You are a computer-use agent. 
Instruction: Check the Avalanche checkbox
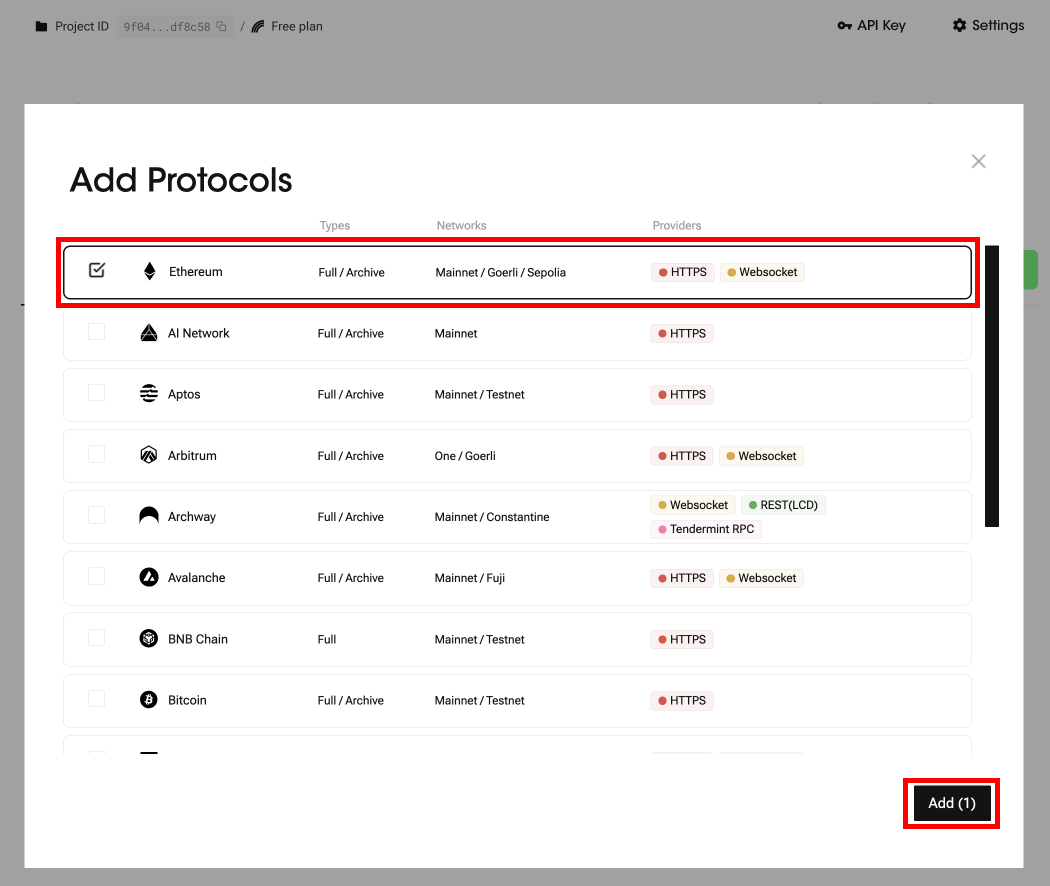coord(96,576)
